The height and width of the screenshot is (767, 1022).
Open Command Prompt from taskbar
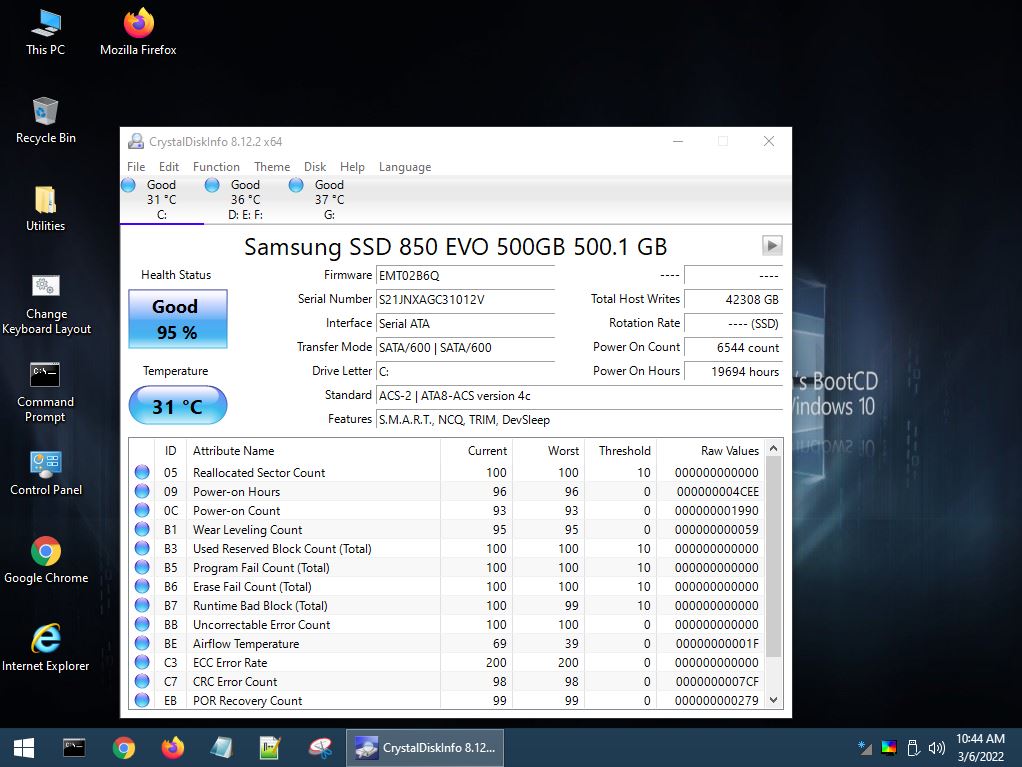point(74,747)
